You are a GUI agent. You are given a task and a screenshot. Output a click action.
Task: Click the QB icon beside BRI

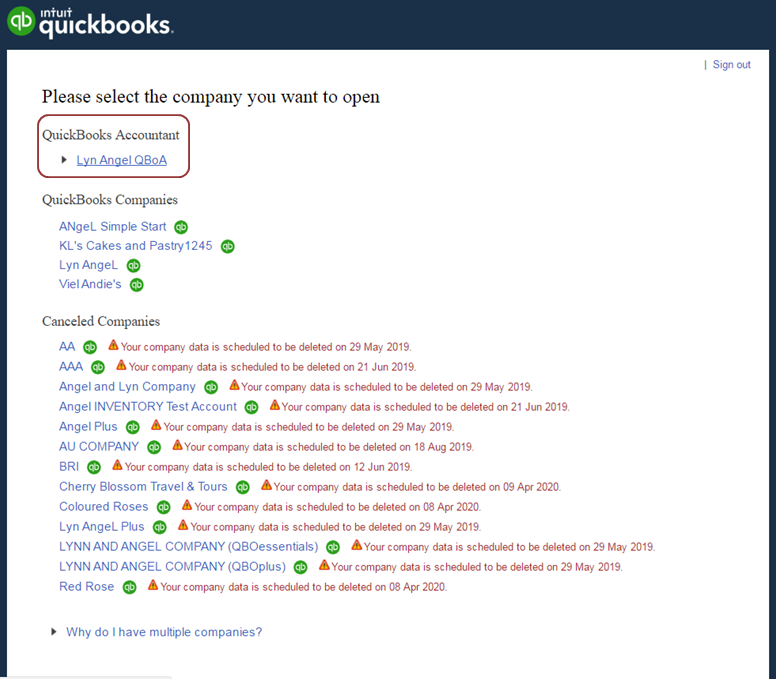tap(94, 467)
